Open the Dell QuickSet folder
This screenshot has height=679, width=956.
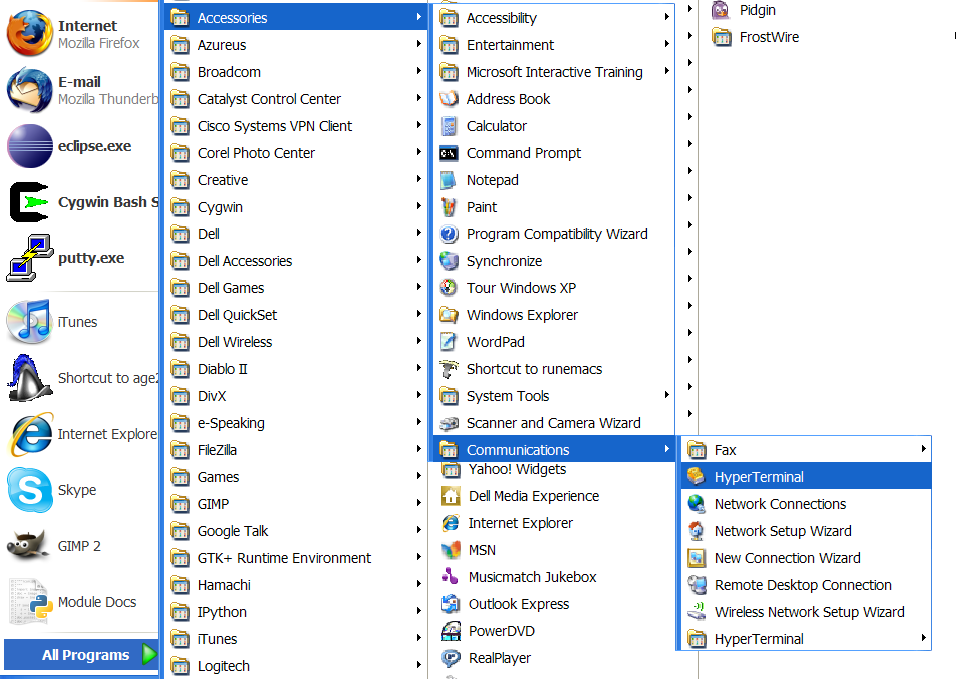click(296, 315)
